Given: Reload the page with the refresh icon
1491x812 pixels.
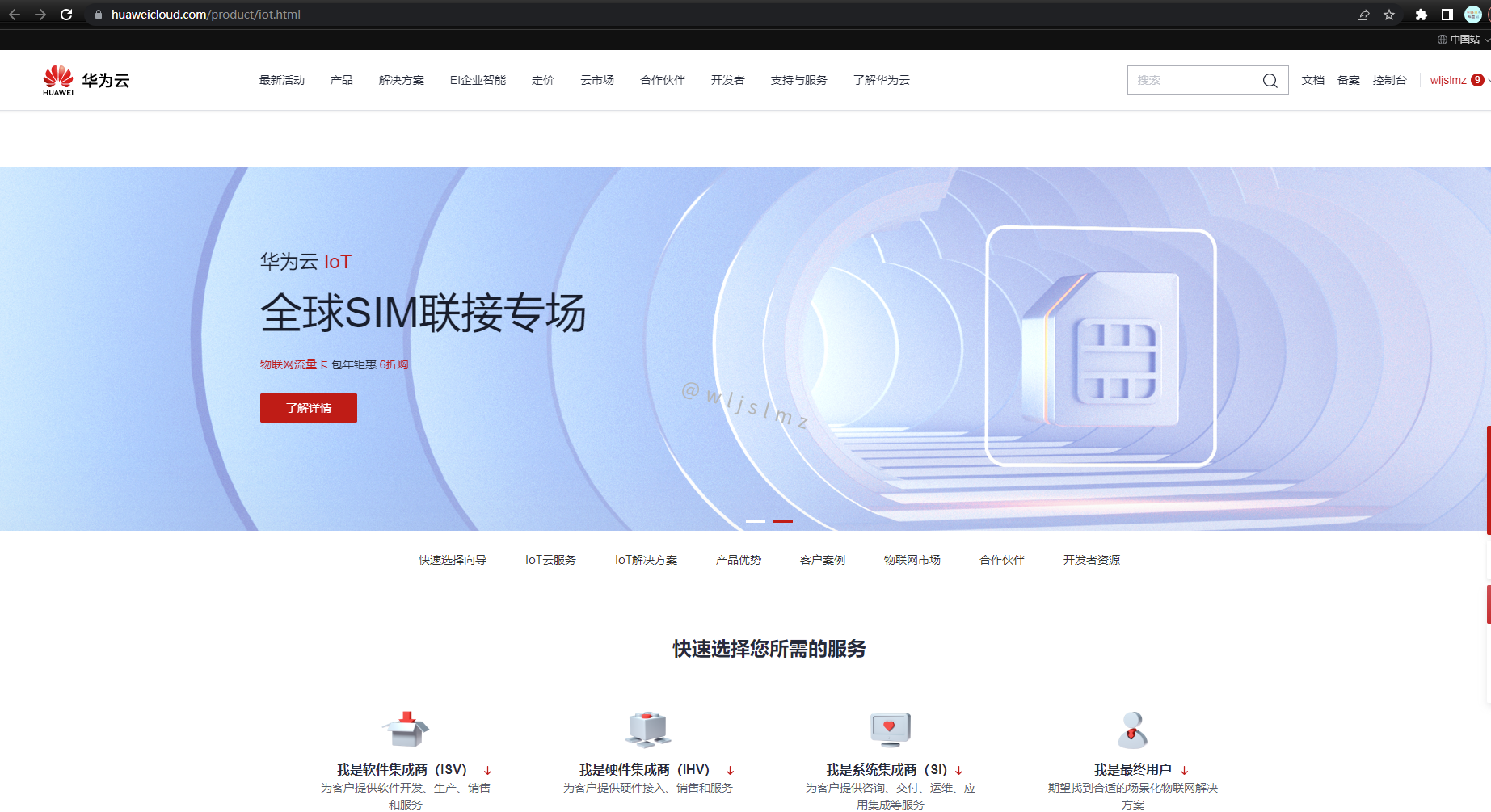Looking at the screenshot, I should point(66,15).
